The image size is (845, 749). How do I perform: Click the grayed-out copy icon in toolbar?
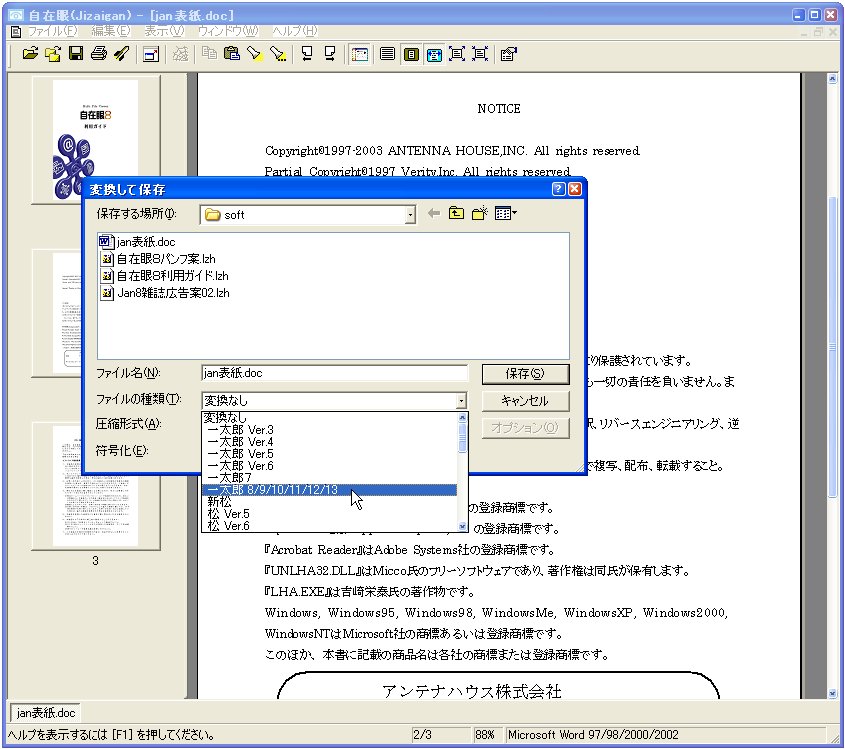pyautogui.click(x=209, y=54)
